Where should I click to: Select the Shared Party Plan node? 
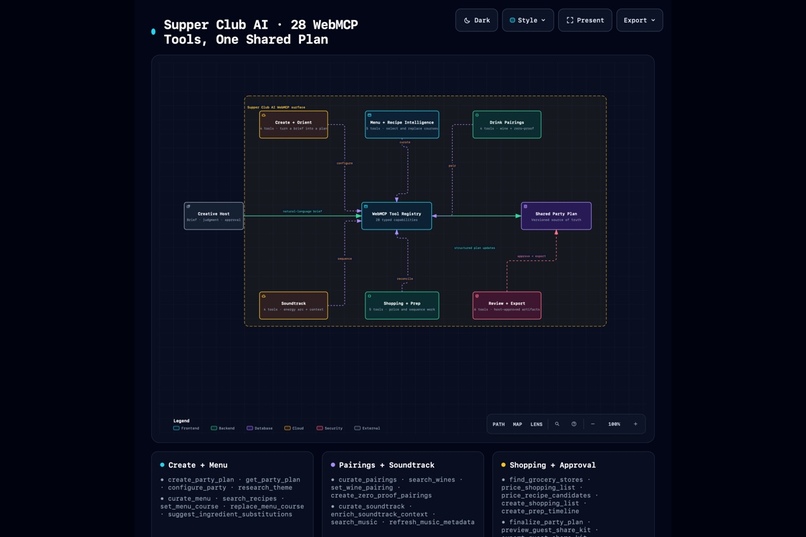(556, 216)
